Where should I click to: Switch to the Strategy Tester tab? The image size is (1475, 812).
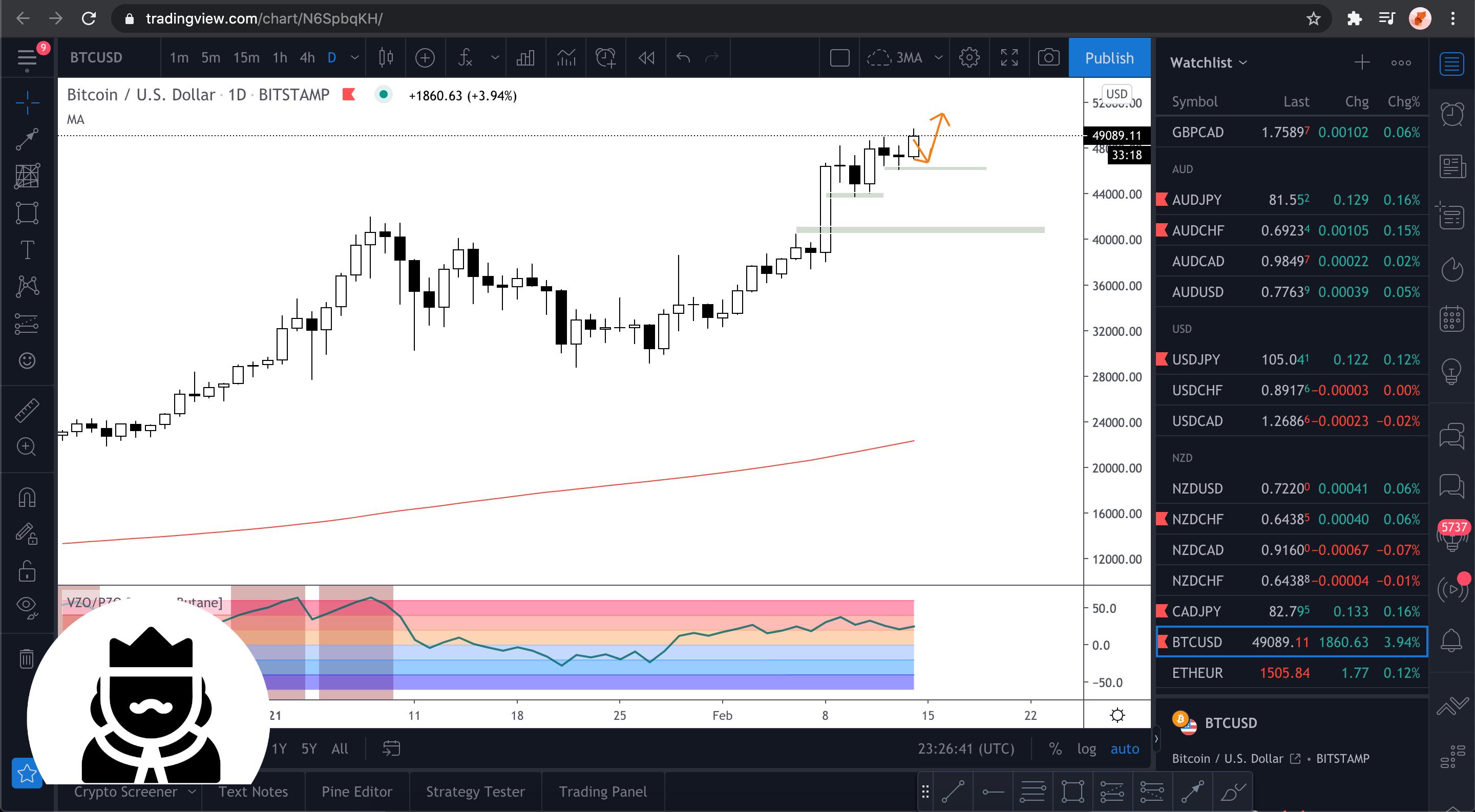pyautogui.click(x=475, y=792)
